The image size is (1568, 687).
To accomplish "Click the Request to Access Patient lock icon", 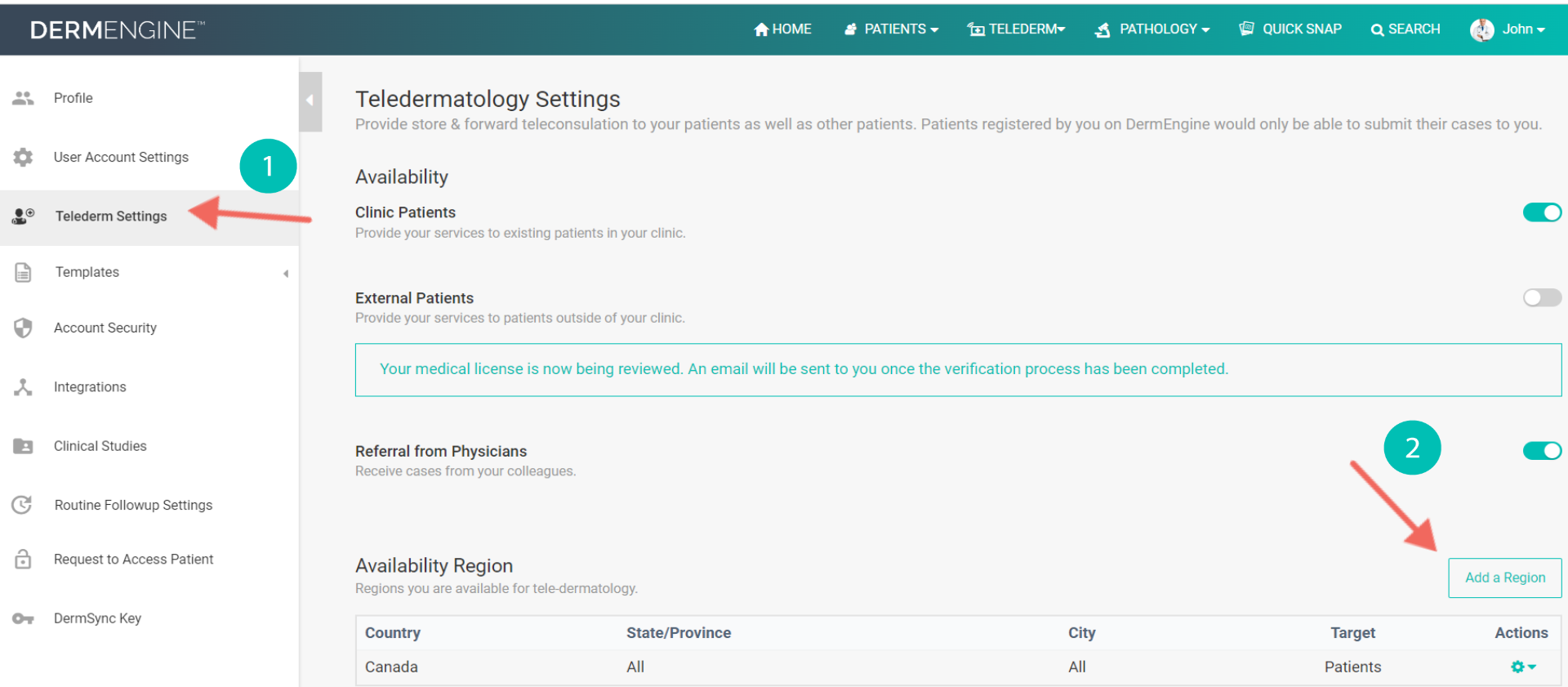I will pyautogui.click(x=23, y=559).
